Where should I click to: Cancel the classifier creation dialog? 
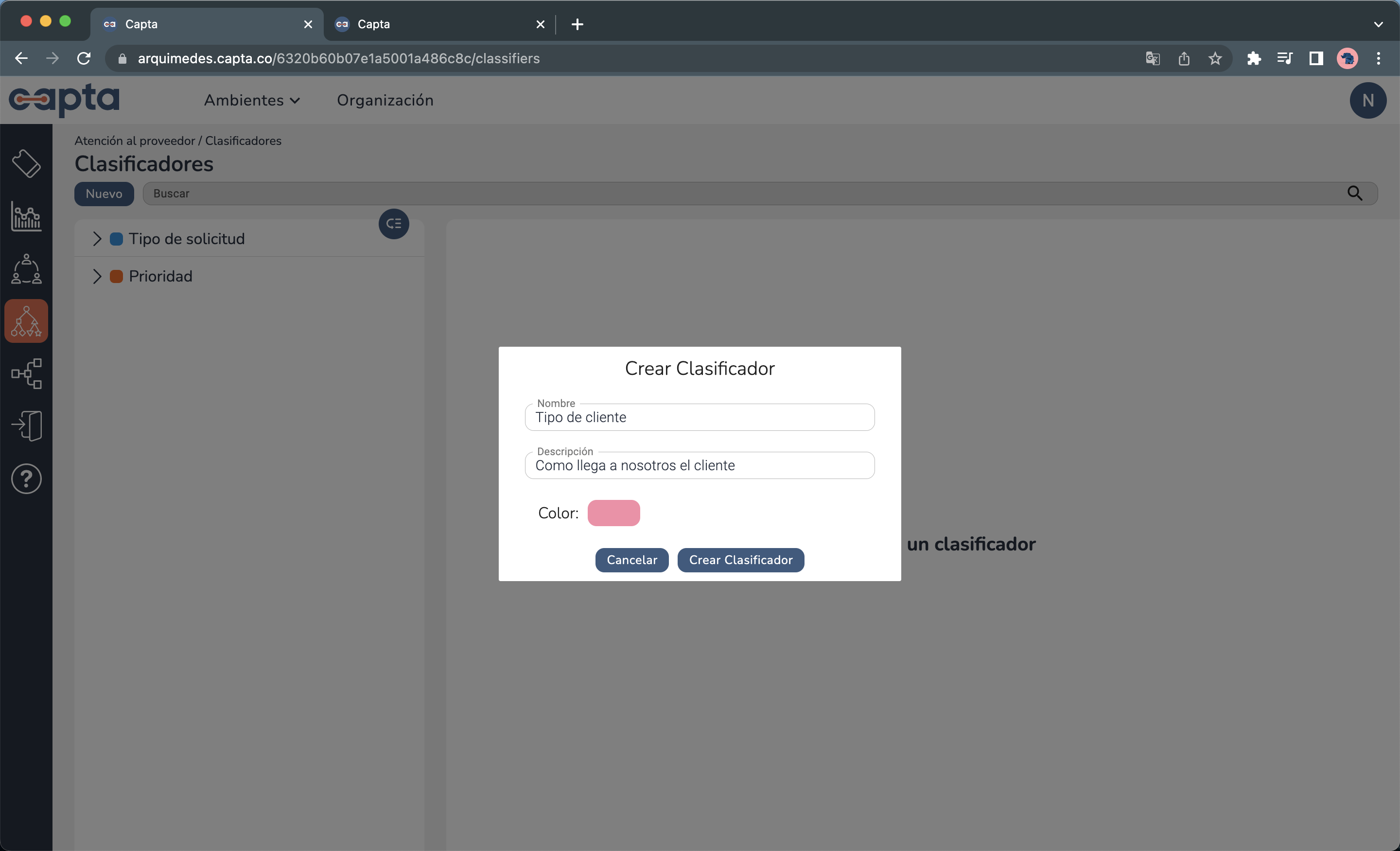tap(631, 560)
